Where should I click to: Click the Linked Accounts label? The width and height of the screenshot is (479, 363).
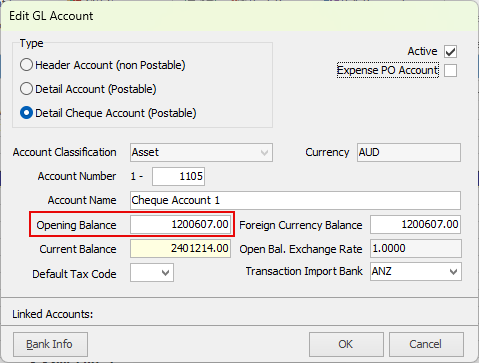tap(53, 314)
